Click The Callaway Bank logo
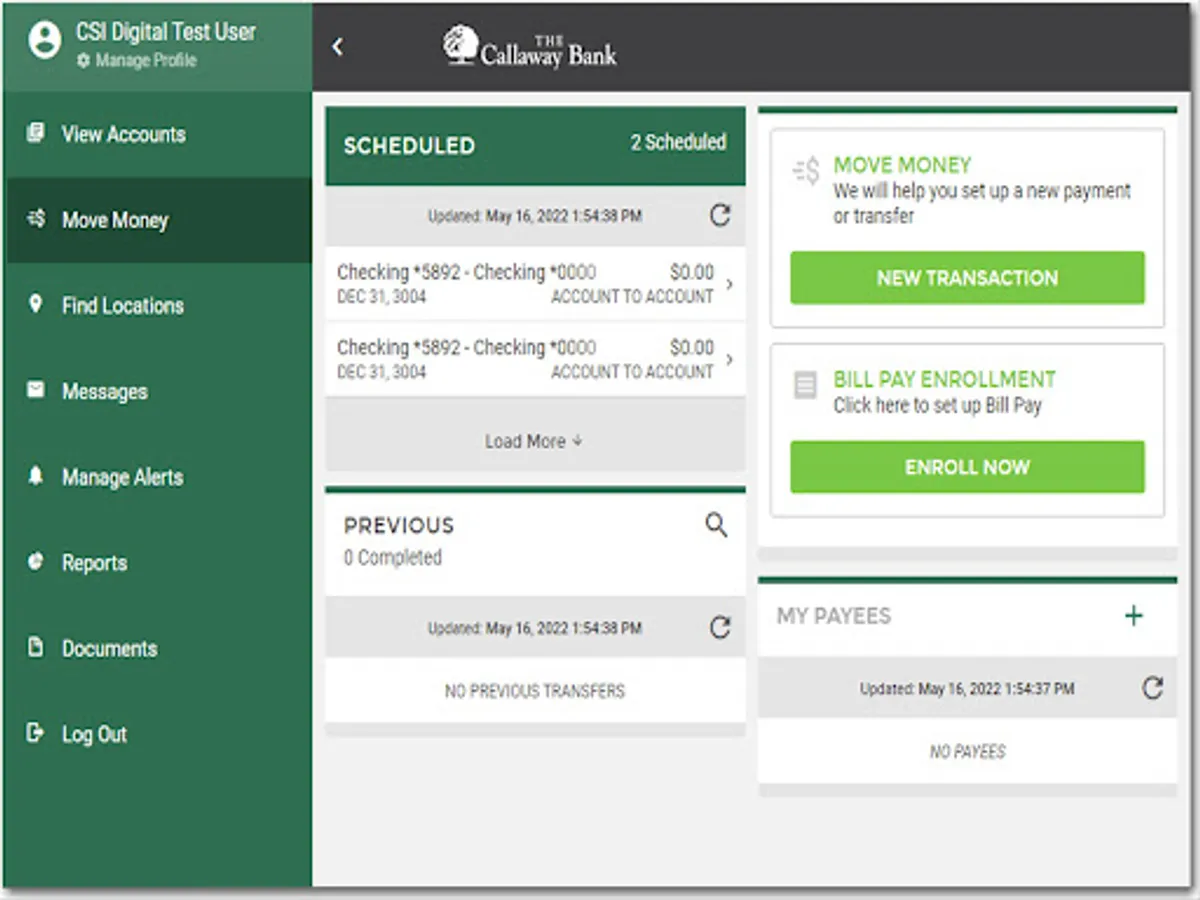Image resolution: width=1200 pixels, height=900 pixels. pos(530,47)
